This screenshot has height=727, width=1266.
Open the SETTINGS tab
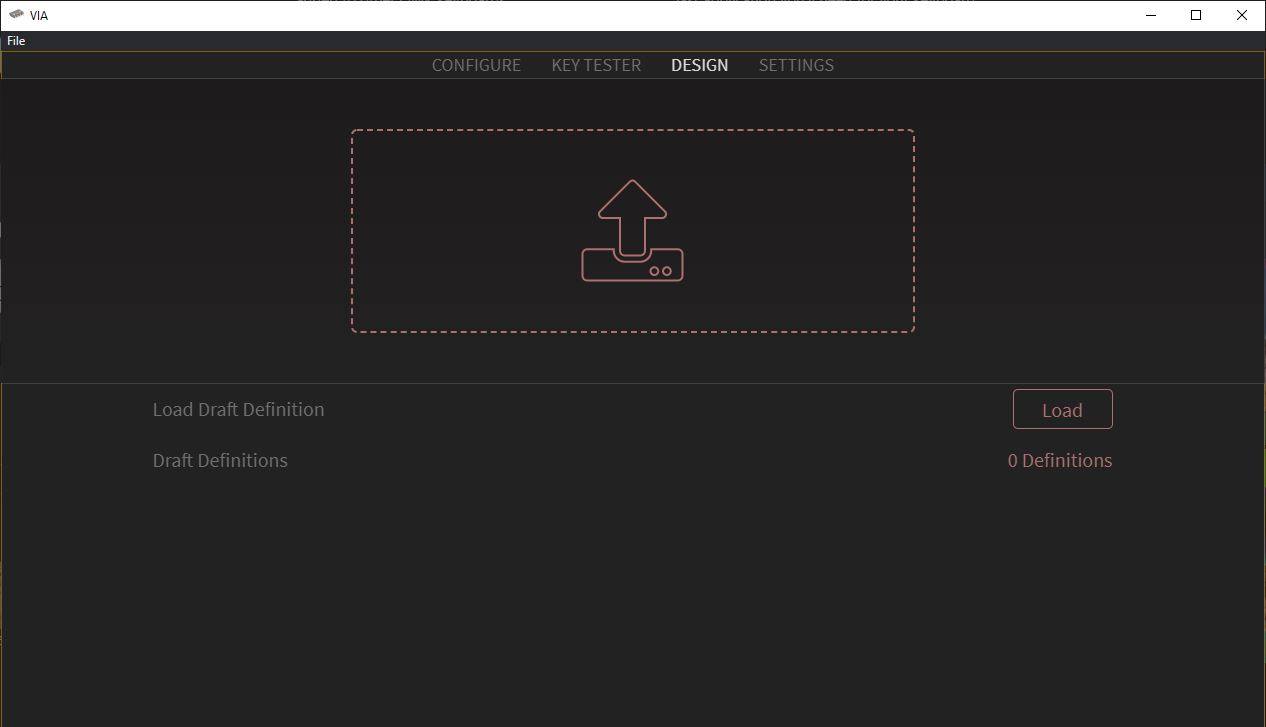tap(796, 65)
